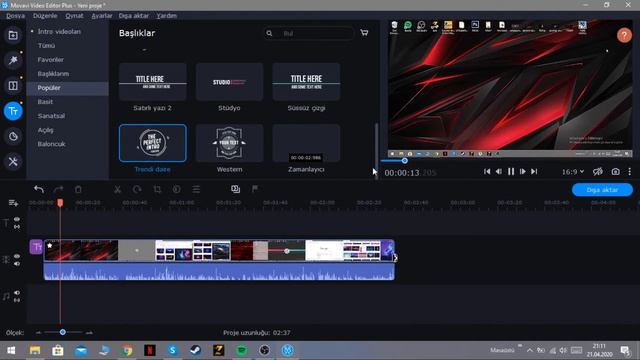
Task: Open the Filters sidebar tab with wand
Action: point(13,60)
